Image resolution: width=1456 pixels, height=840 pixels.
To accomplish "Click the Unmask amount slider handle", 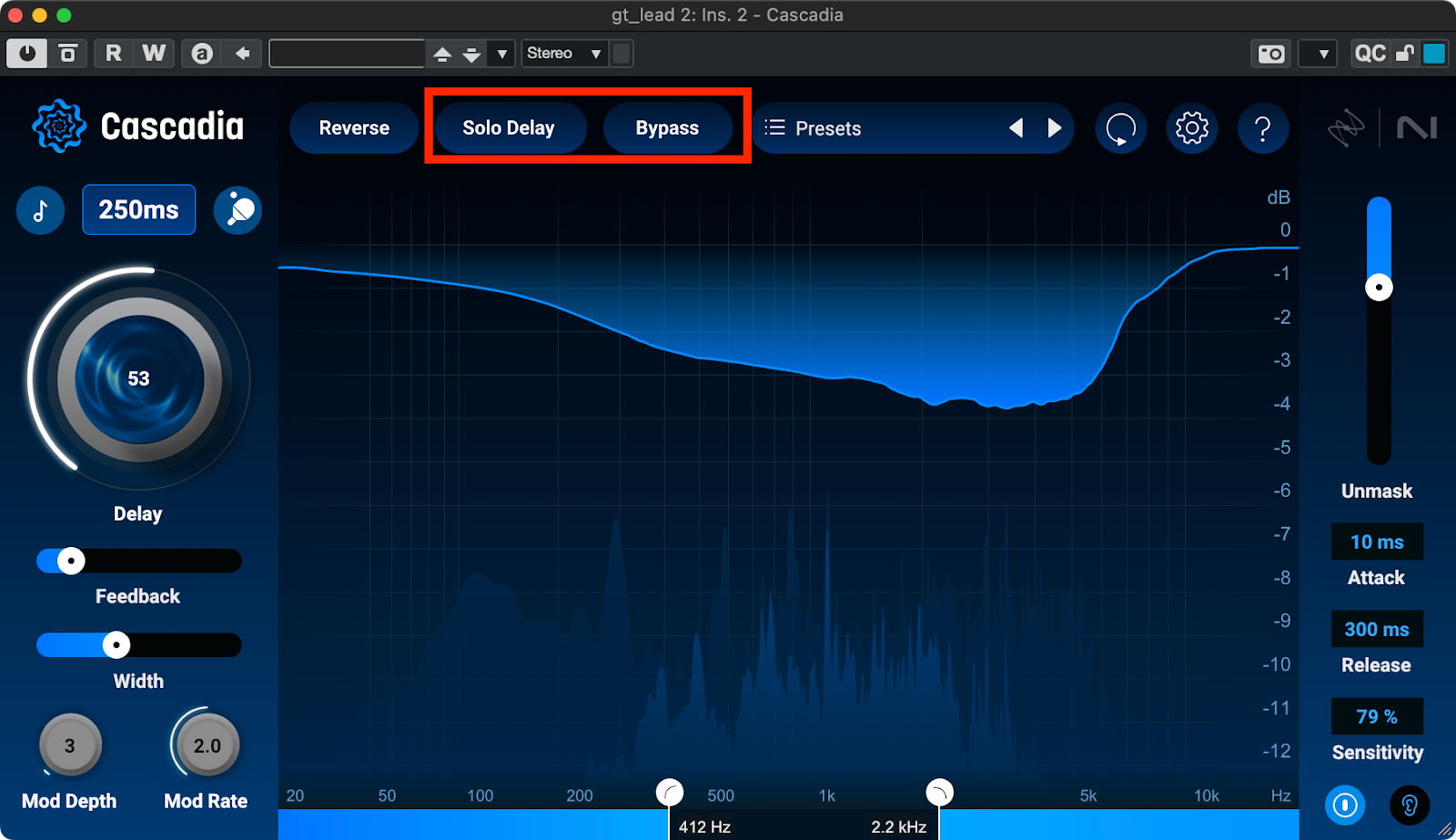I will coord(1380,288).
